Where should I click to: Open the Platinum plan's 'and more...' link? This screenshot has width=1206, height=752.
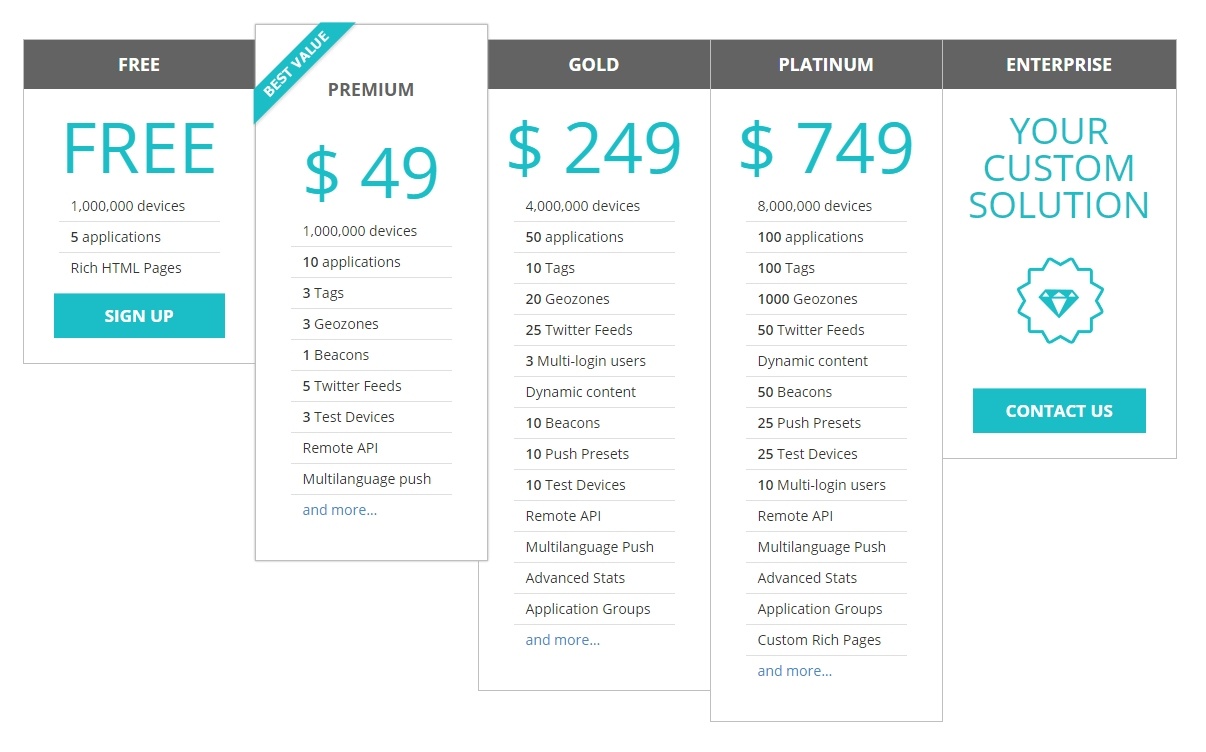(x=795, y=671)
